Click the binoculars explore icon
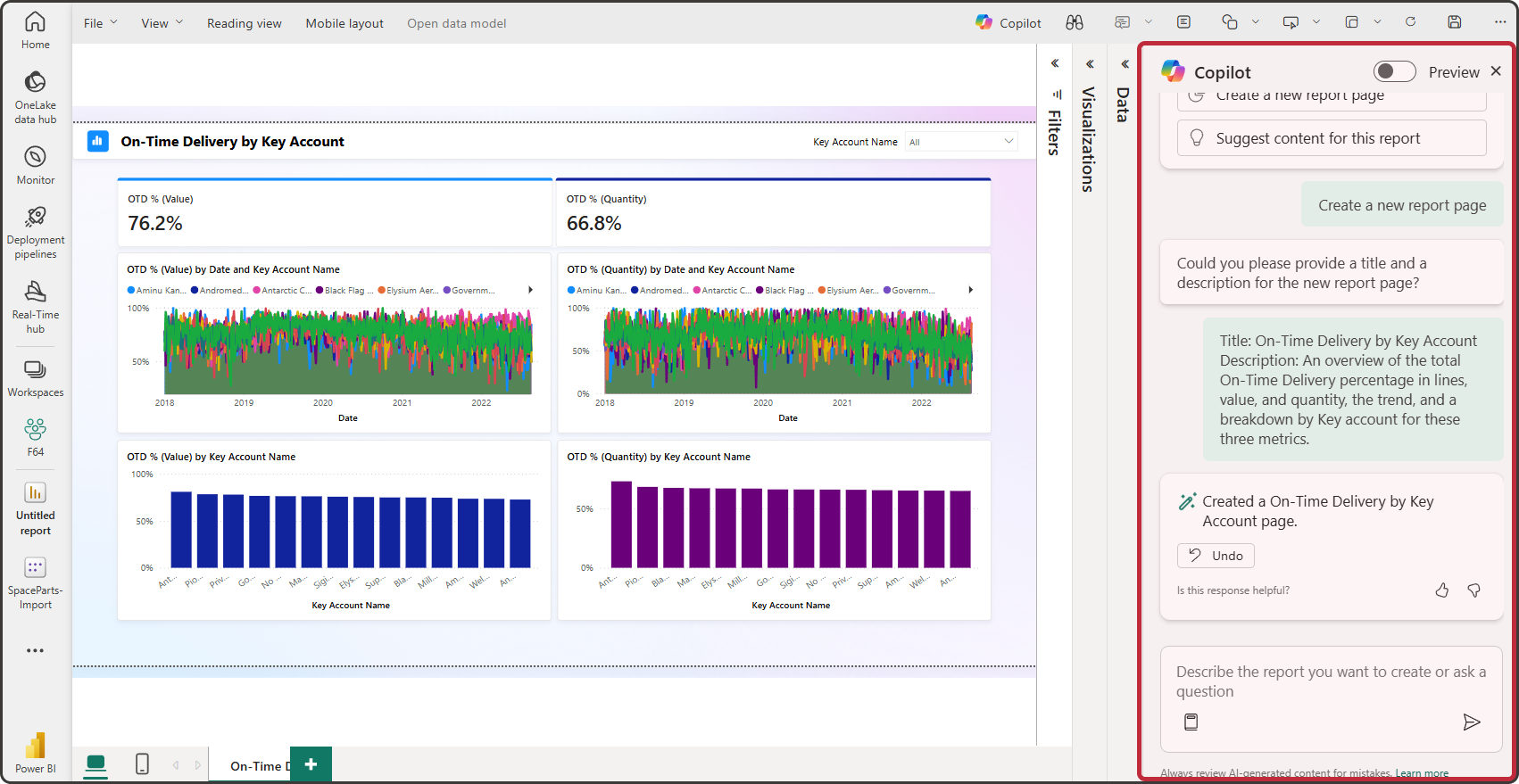Image resolution: width=1519 pixels, height=784 pixels. click(1075, 22)
